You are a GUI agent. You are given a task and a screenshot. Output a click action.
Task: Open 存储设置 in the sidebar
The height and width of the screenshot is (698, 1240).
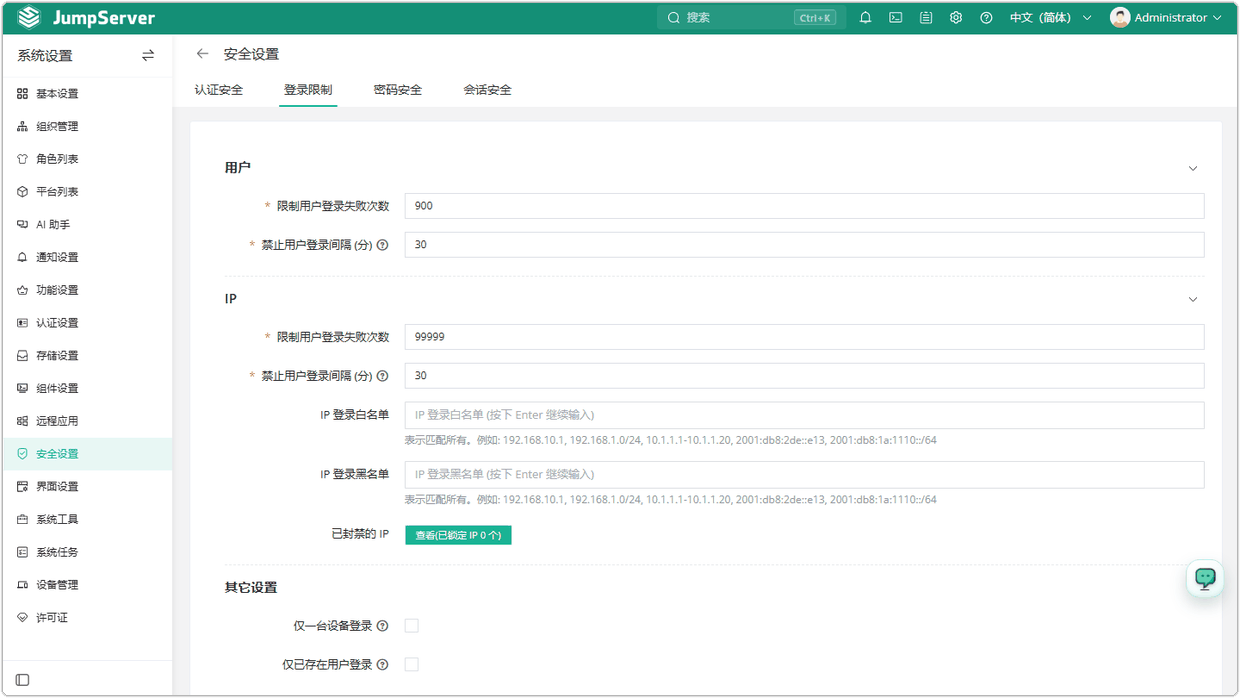[86, 356]
